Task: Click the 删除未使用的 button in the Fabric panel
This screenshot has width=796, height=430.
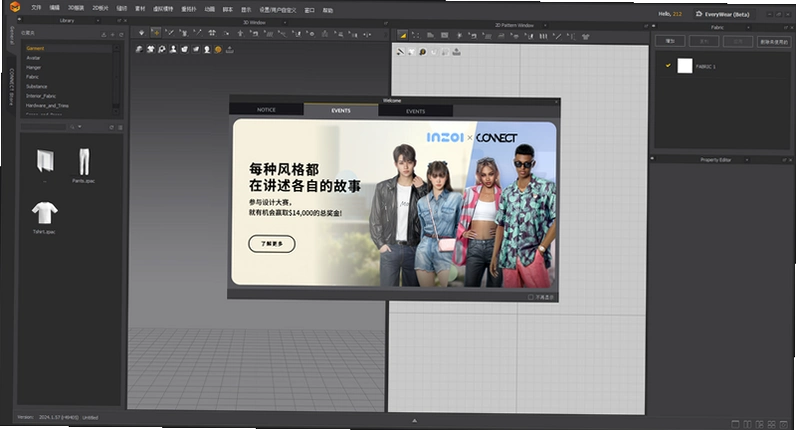Action: pos(774,42)
